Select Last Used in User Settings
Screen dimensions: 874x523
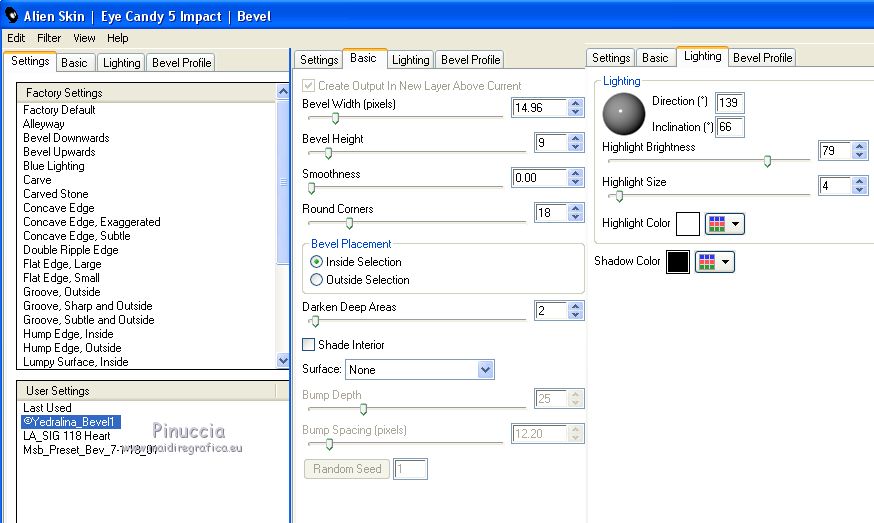tap(47, 408)
